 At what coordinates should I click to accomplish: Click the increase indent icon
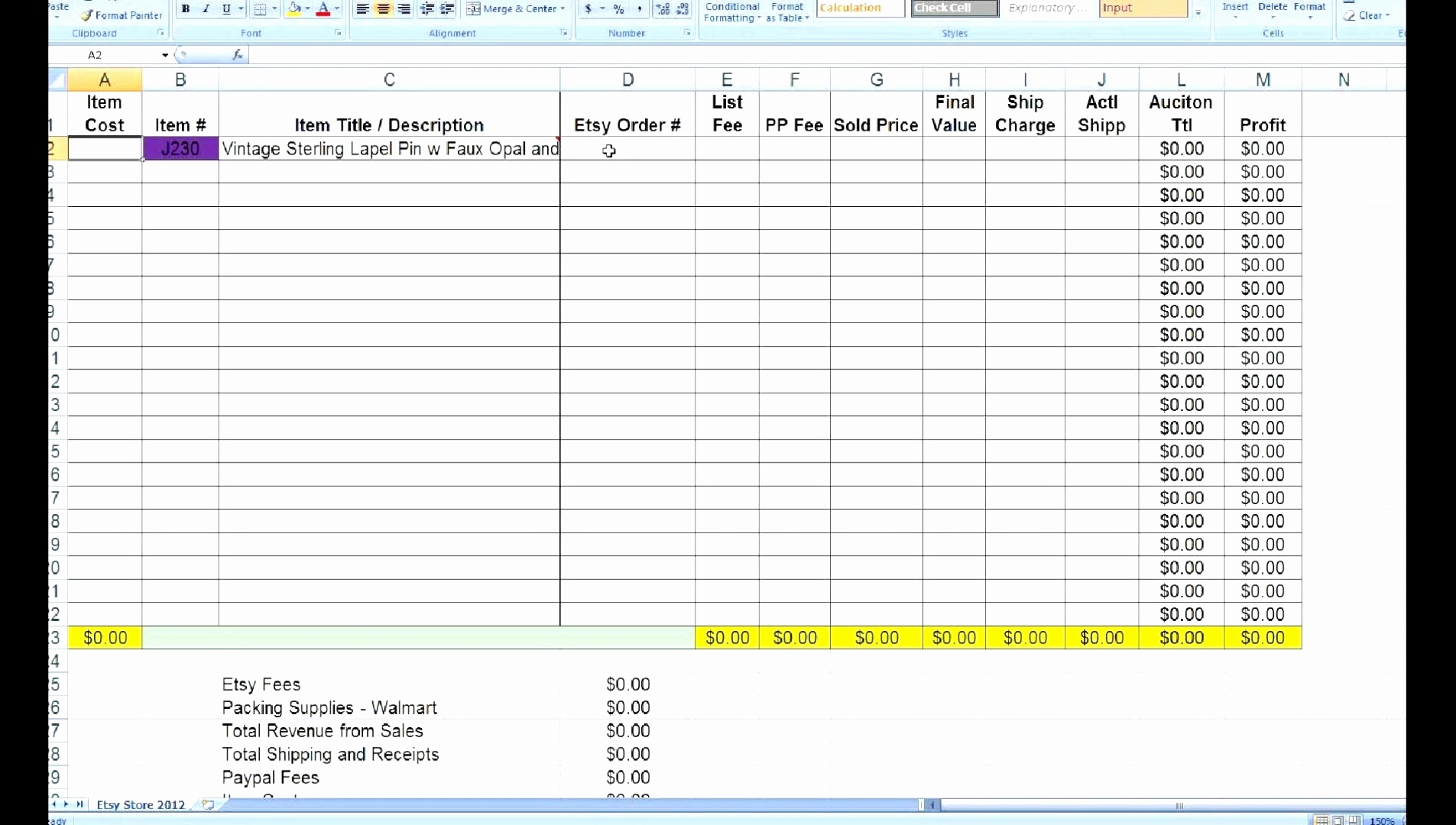(446, 8)
